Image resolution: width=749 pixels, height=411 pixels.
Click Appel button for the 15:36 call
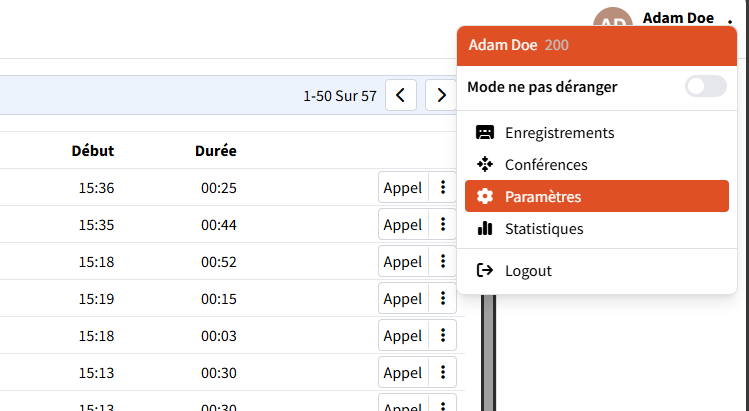(x=403, y=188)
